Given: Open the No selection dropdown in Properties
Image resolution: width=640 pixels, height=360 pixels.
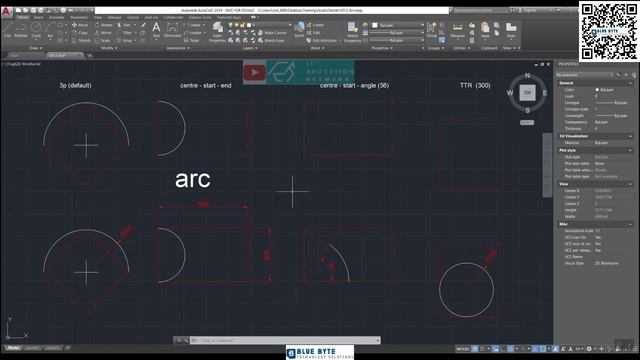Looking at the screenshot, I should pyautogui.click(x=584, y=75).
